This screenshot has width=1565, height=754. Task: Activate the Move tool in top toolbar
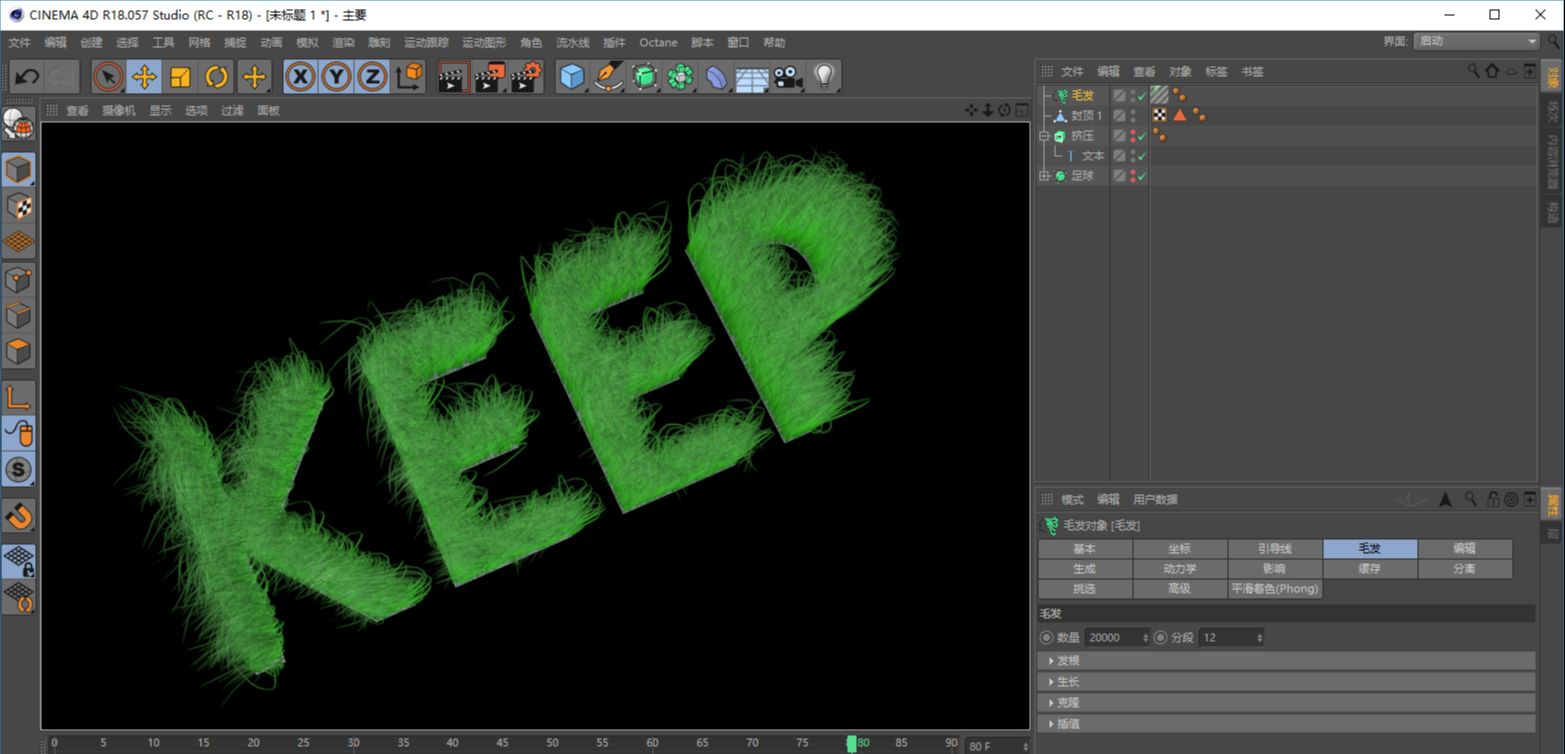click(x=144, y=77)
